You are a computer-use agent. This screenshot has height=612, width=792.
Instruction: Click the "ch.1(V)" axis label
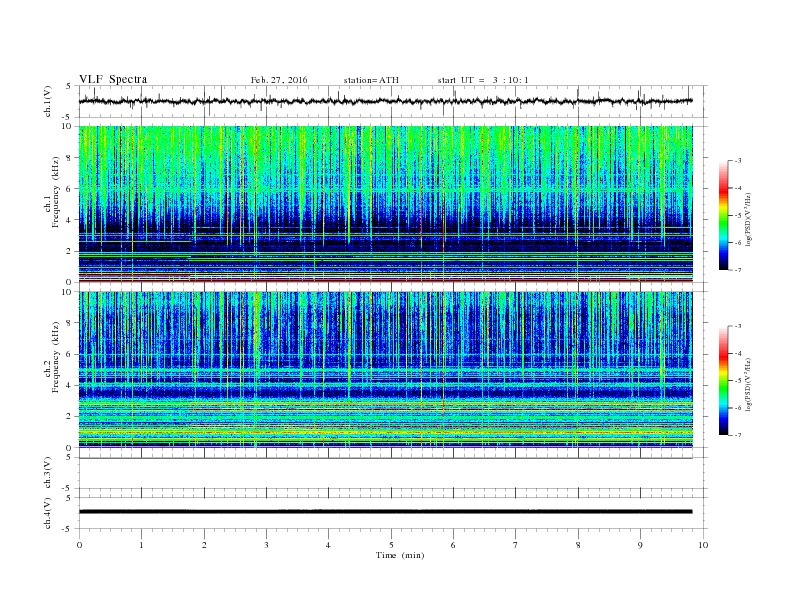[x=48, y=101]
